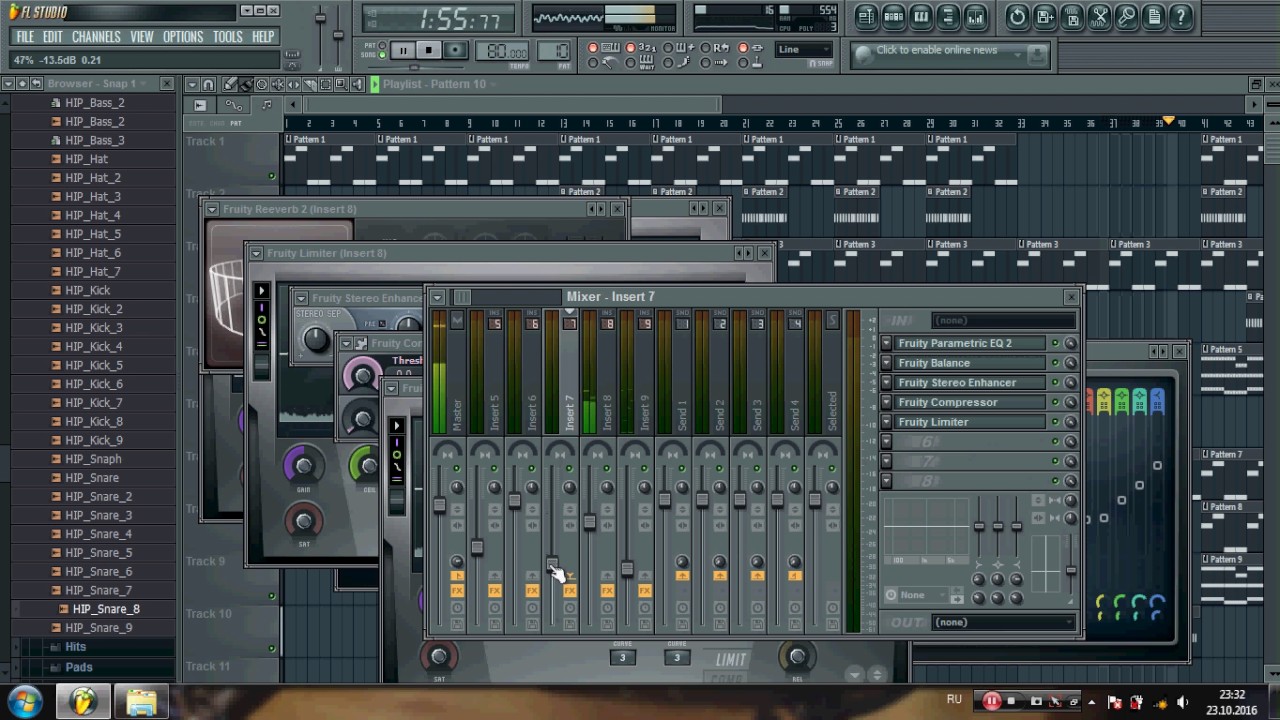Open the Fruity Limiter window options arrow
Screen dimensions: 1280x720
[x=256, y=253]
